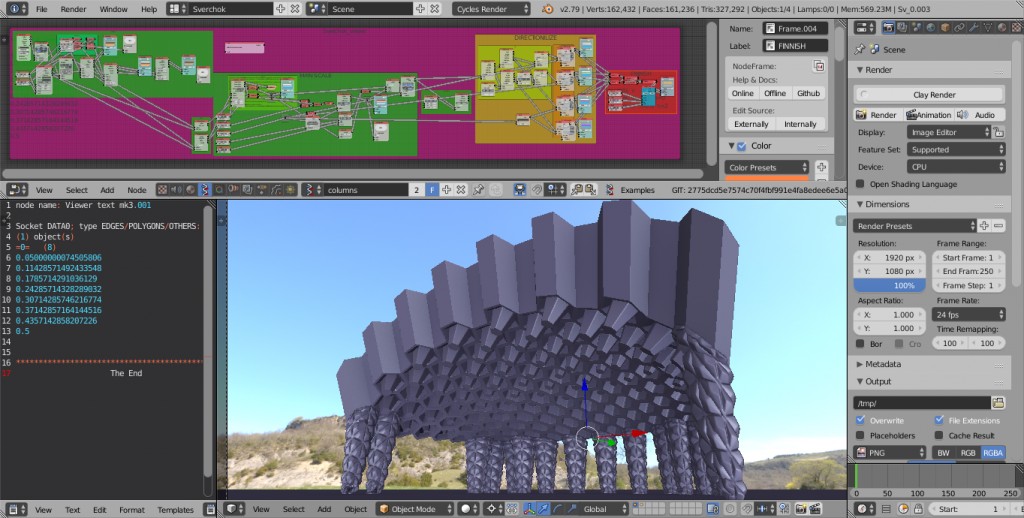Open the PNG file format dropdown

[889, 452]
